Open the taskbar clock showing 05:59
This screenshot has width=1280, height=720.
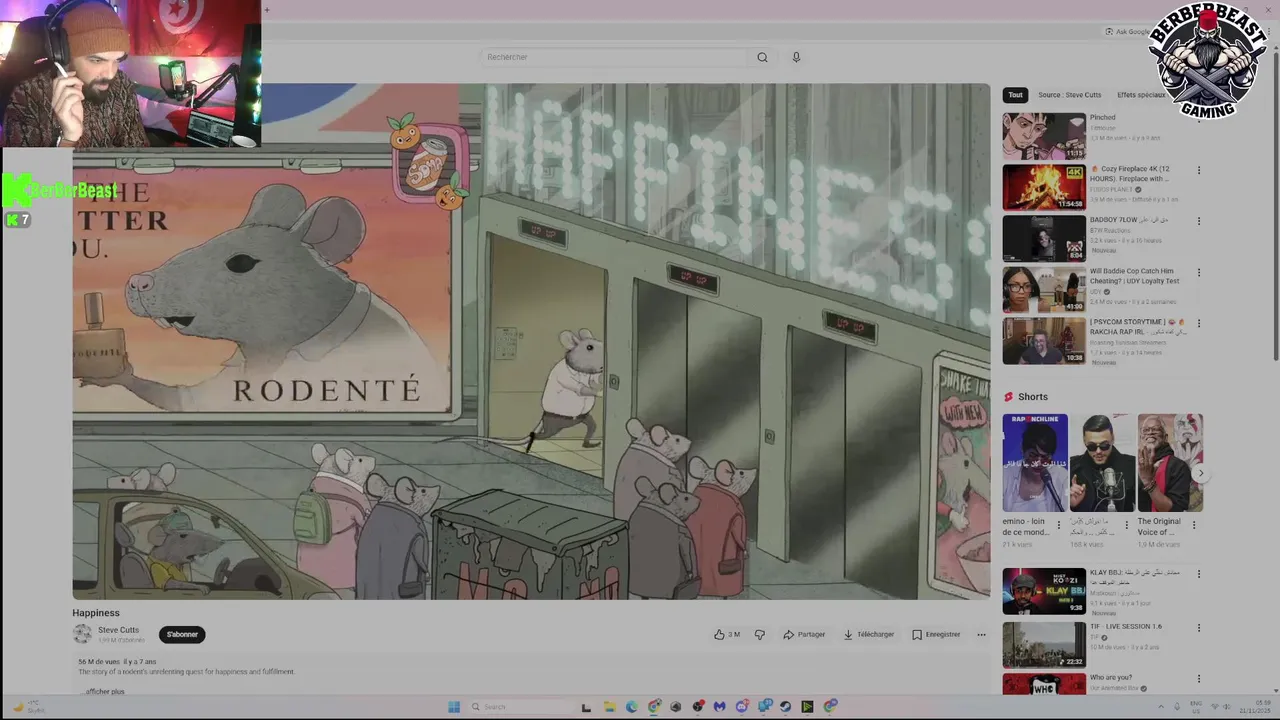(x=1253, y=707)
